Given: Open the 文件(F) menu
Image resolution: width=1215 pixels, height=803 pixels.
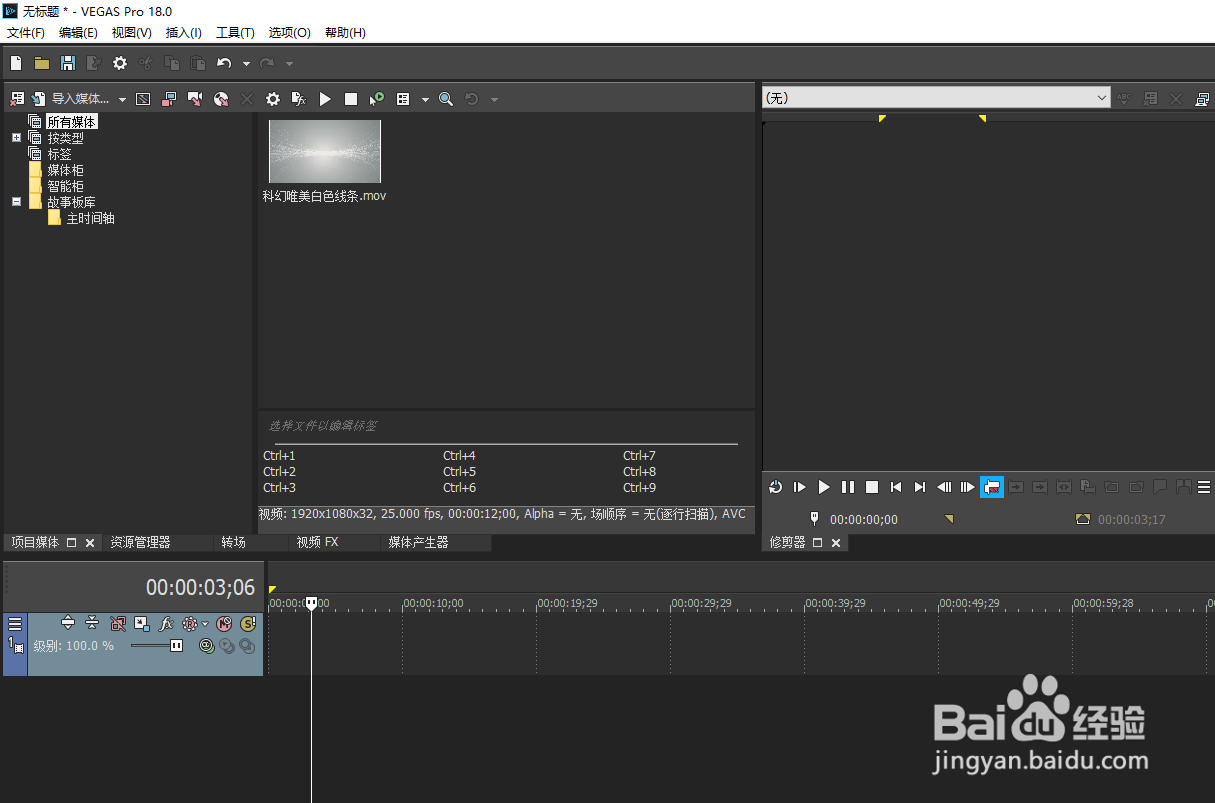Looking at the screenshot, I should tap(26, 33).
